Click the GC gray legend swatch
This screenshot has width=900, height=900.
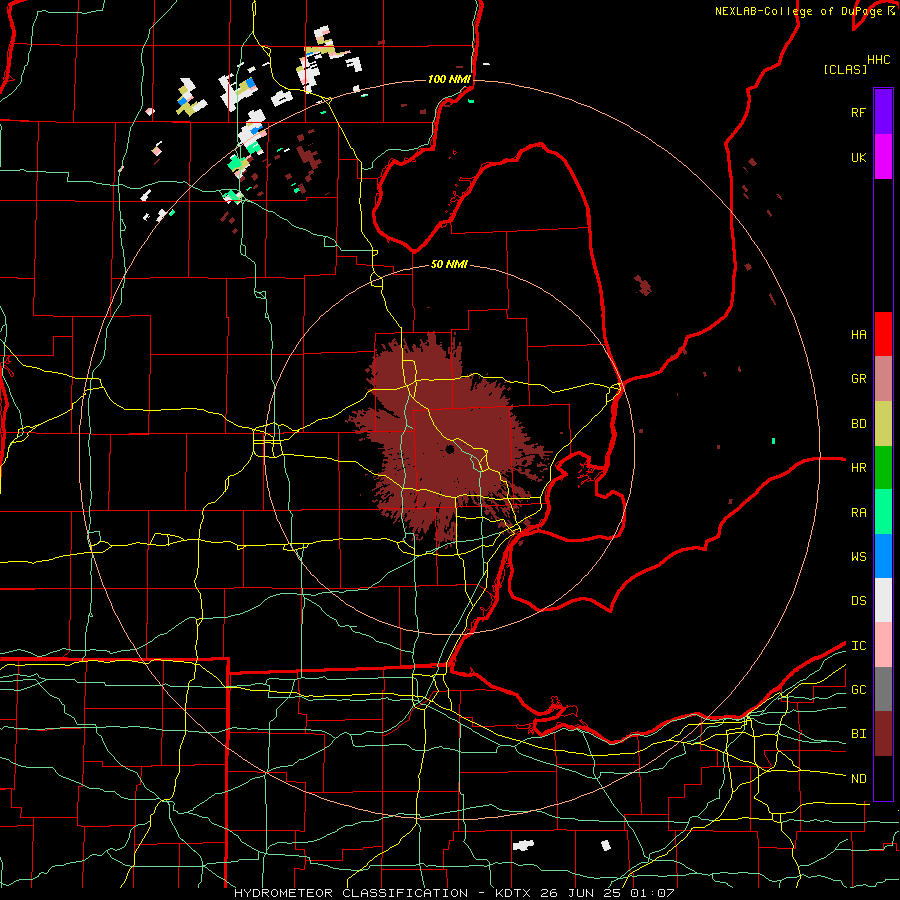pyautogui.click(x=883, y=689)
